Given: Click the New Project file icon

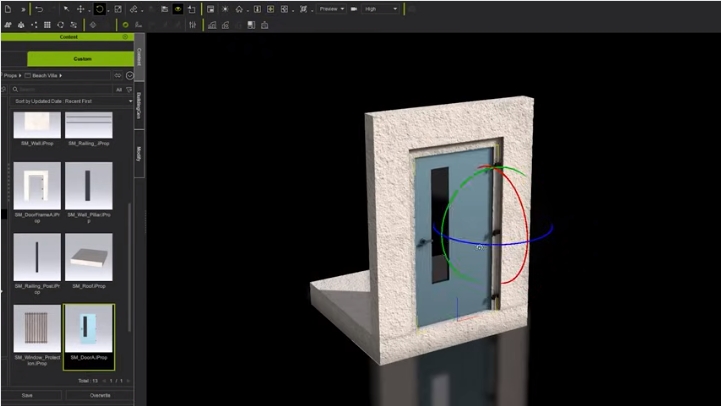Looking at the screenshot, I should click(7, 9).
